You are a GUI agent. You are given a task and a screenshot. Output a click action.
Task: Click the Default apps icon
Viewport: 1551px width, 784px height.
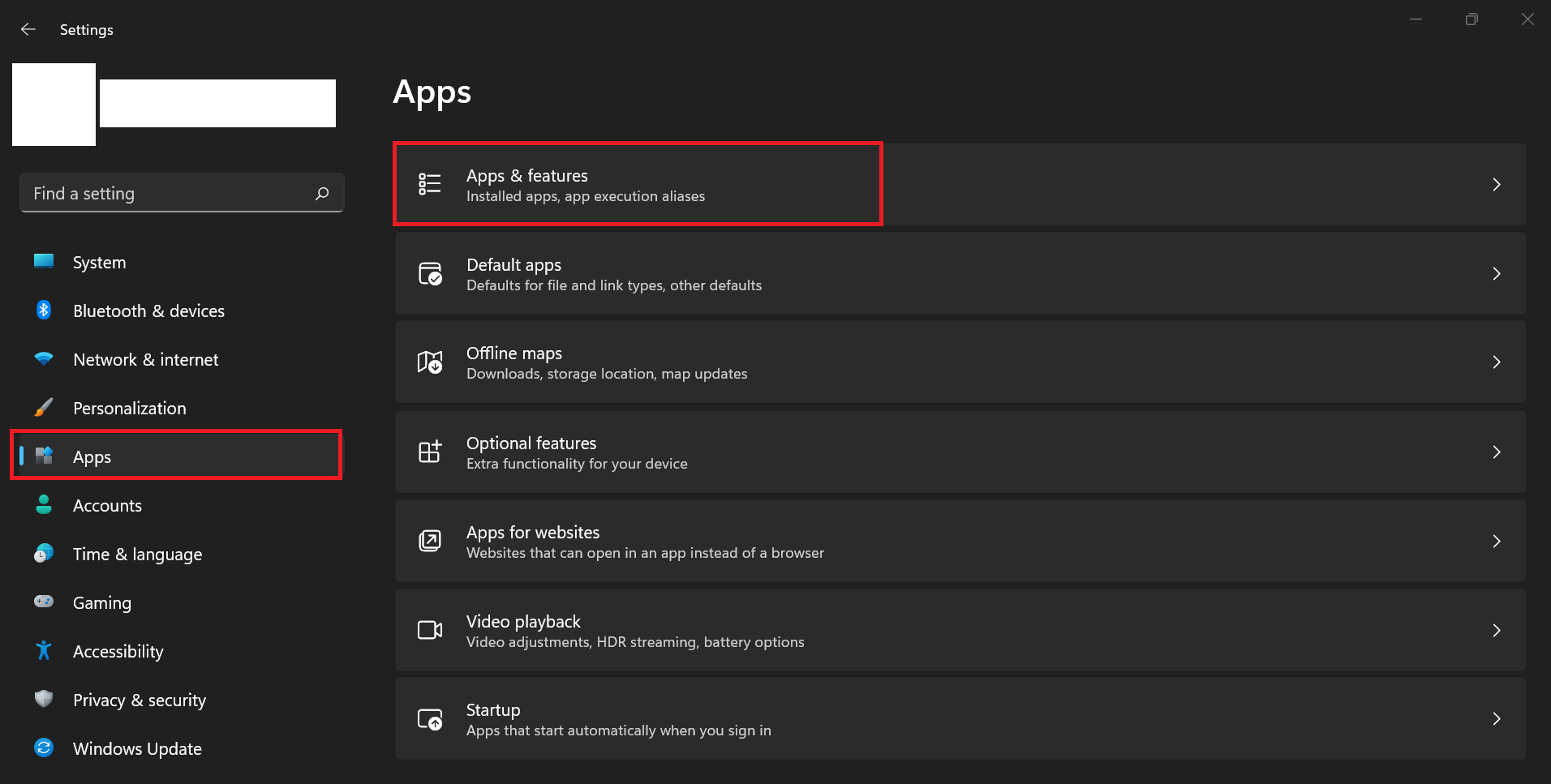430,273
